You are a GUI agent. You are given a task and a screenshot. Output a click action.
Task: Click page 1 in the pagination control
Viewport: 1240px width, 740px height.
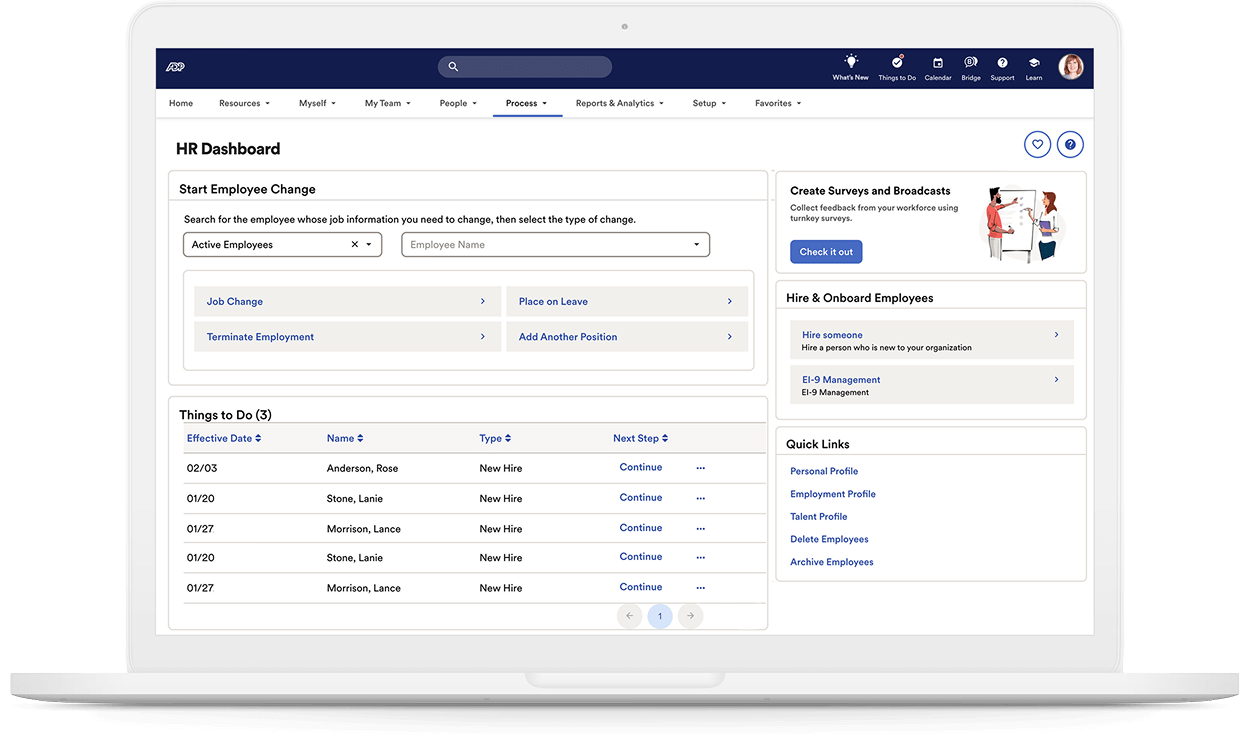(660, 615)
